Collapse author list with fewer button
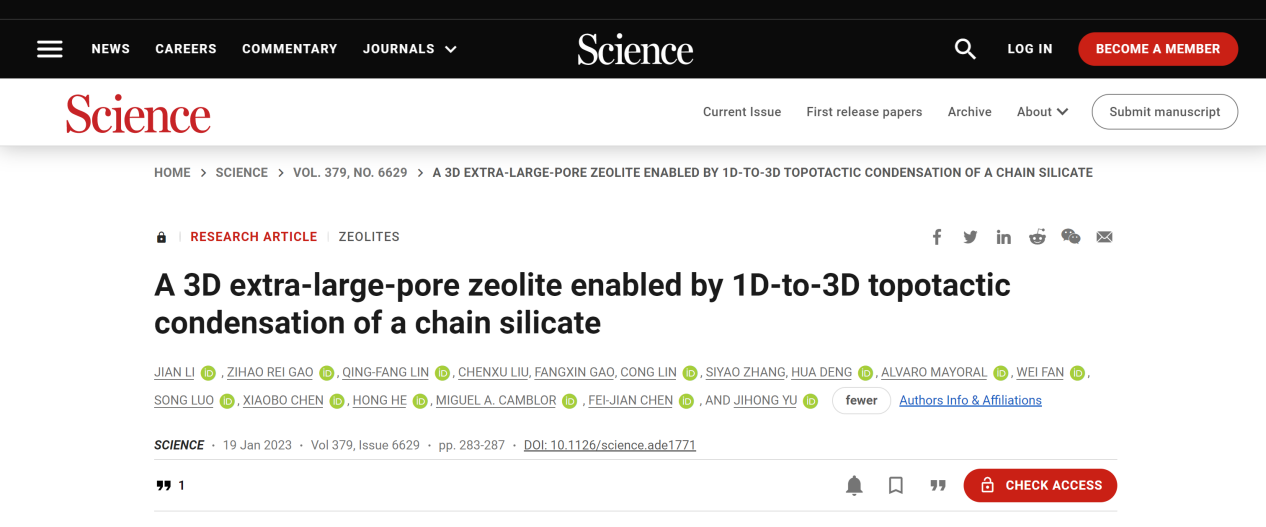This screenshot has width=1266, height=527. point(861,400)
